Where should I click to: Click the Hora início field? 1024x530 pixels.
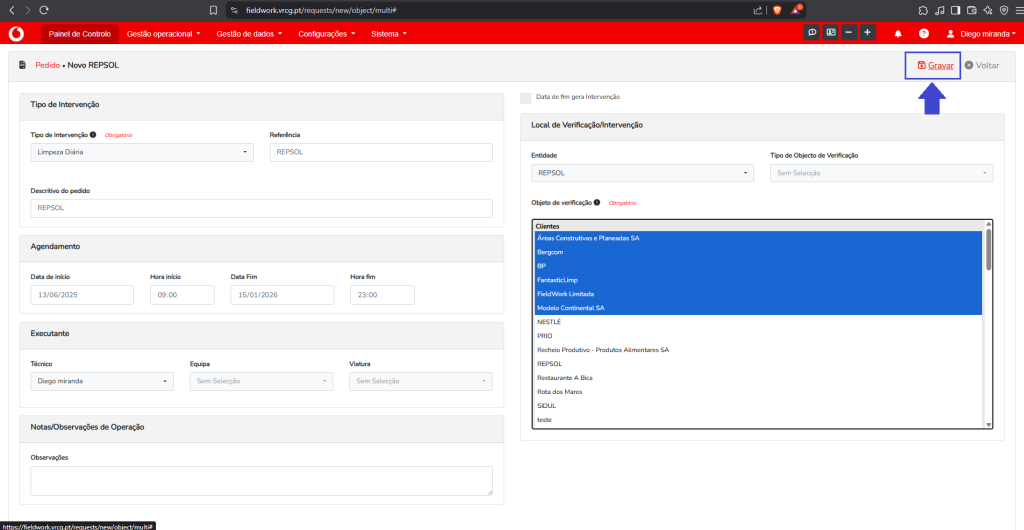182,295
